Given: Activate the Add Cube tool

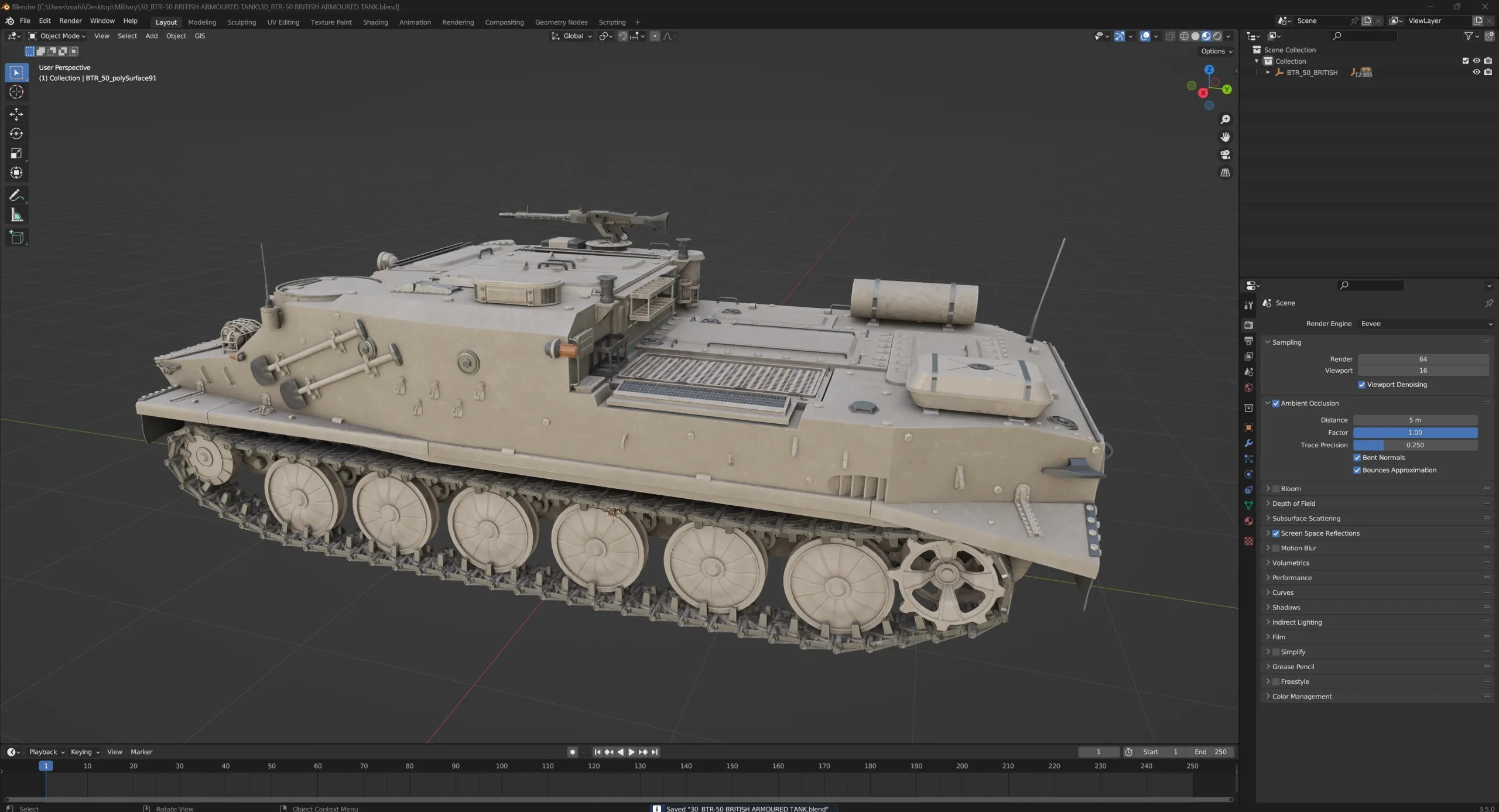Looking at the screenshot, I should point(16,237).
